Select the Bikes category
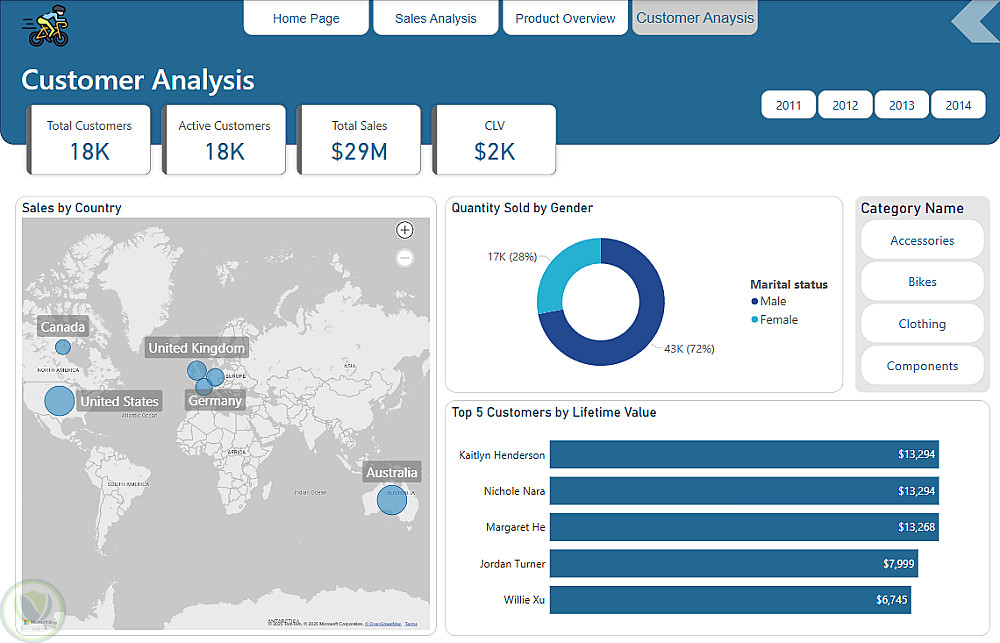Screen dimensions: 1000x643 pyautogui.click(x=922, y=282)
